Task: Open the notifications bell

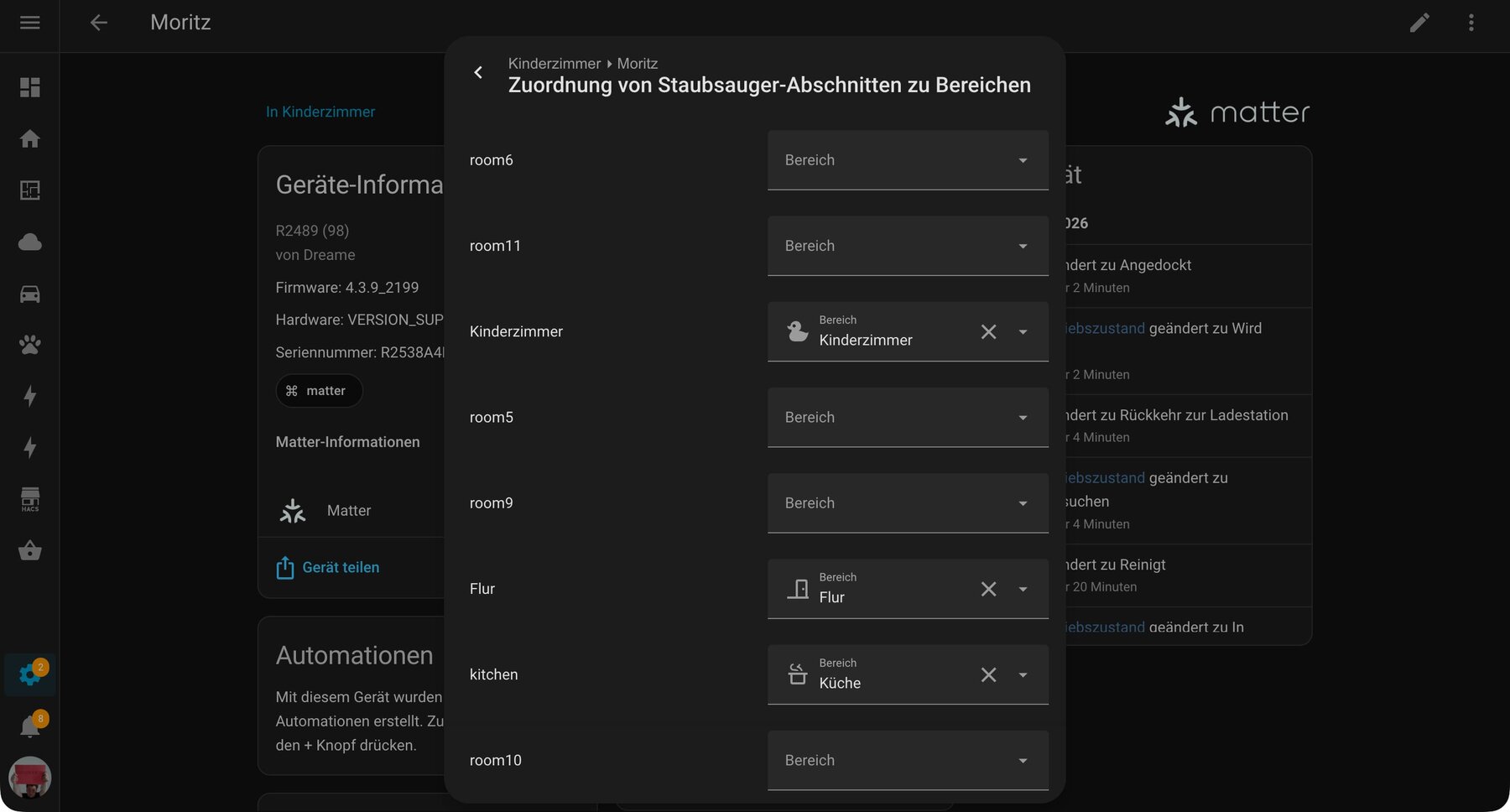Action: click(30, 726)
